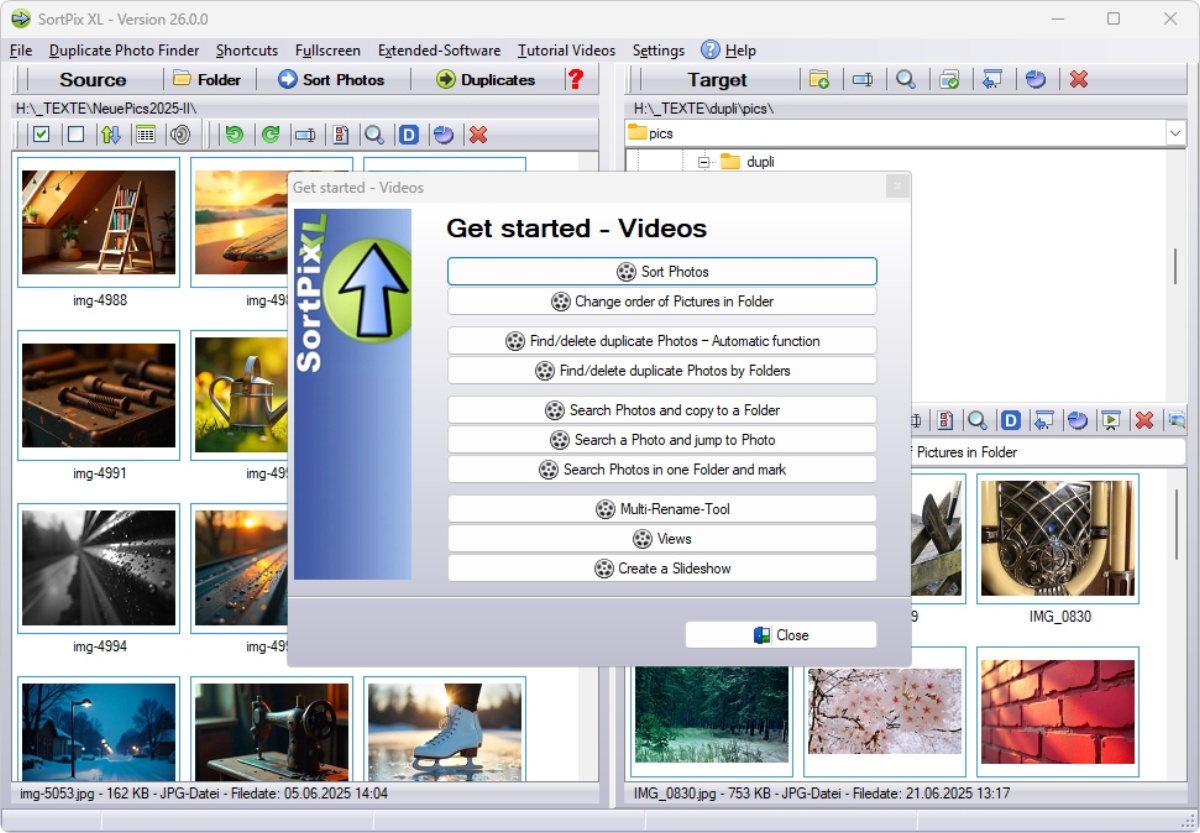The height and width of the screenshot is (833, 1200).
Task: Click the picture search icon at lower toolbar end
Action: tap(1176, 421)
